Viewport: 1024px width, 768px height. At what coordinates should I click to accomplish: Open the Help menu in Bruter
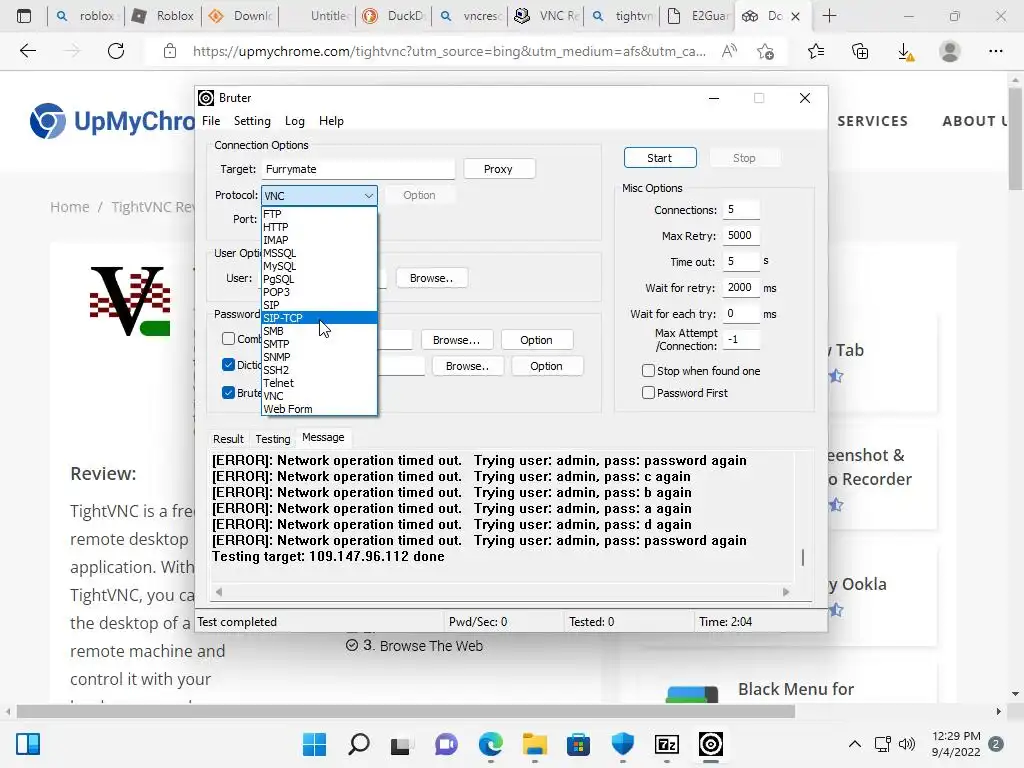(331, 121)
